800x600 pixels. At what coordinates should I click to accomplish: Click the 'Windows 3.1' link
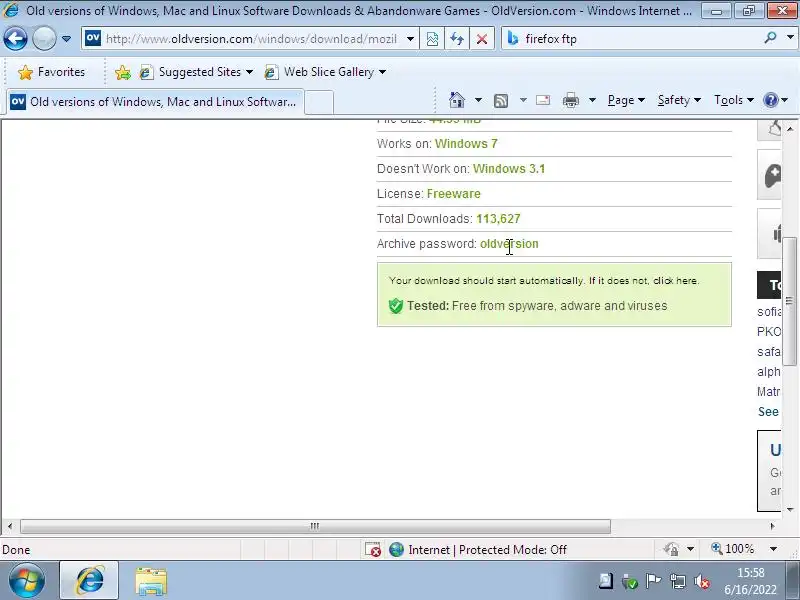click(509, 169)
